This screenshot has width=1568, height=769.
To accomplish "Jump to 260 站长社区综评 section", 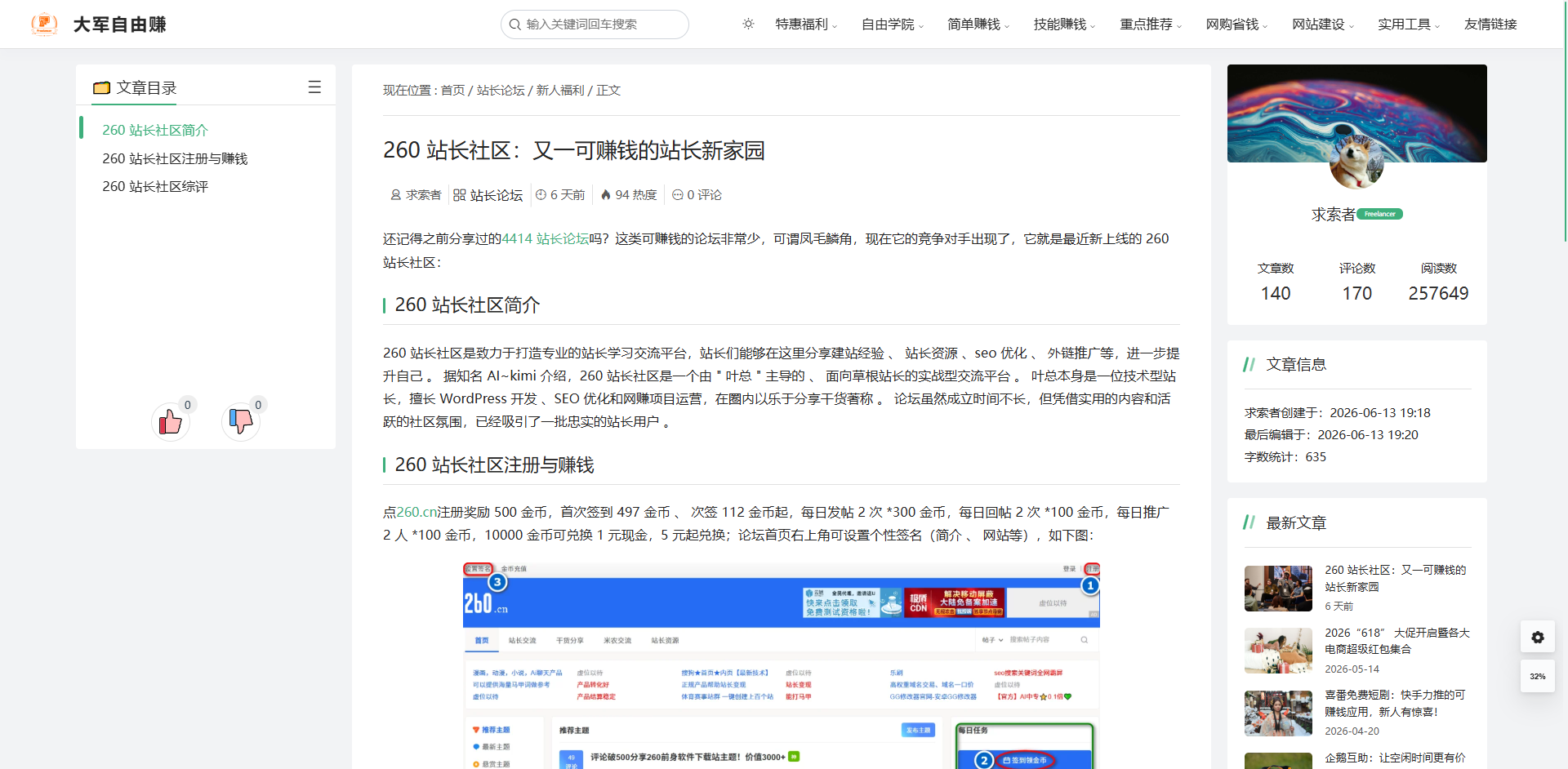I will click(155, 186).
